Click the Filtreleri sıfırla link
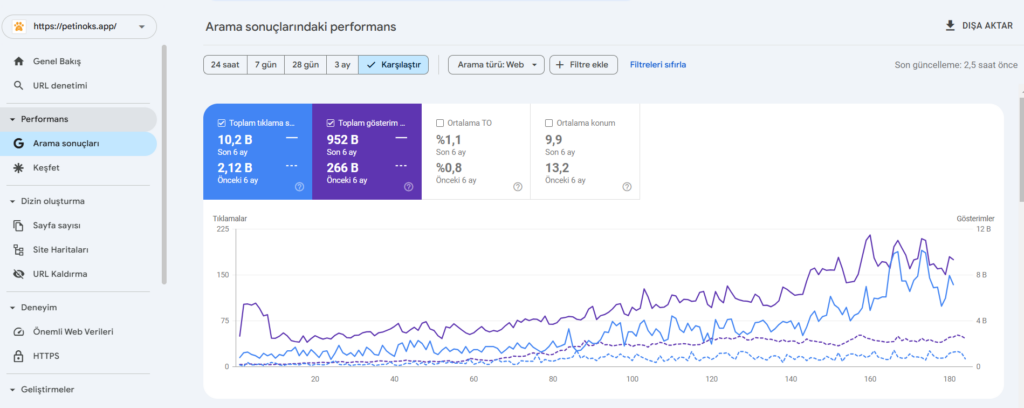 (x=658, y=65)
